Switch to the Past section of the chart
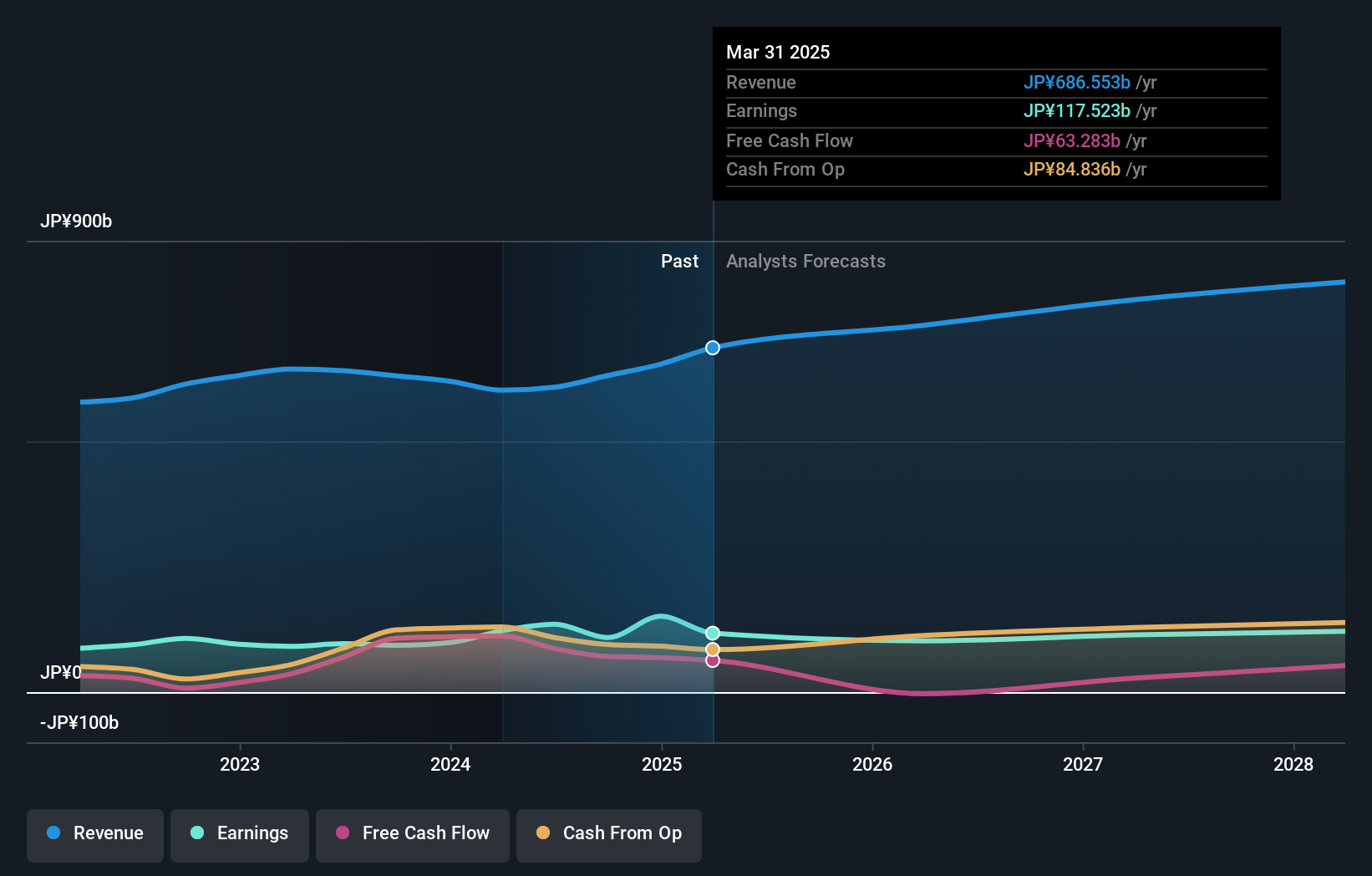The height and width of the screenshot is (876, 1372). [x=679, y=261]
